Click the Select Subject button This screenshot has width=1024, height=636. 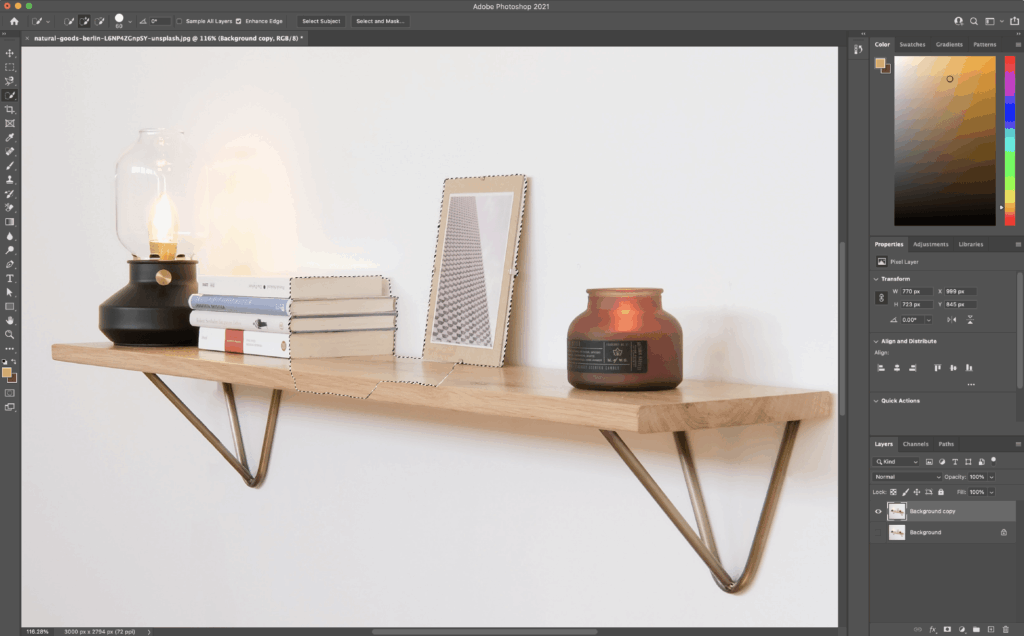pos(321,21)
